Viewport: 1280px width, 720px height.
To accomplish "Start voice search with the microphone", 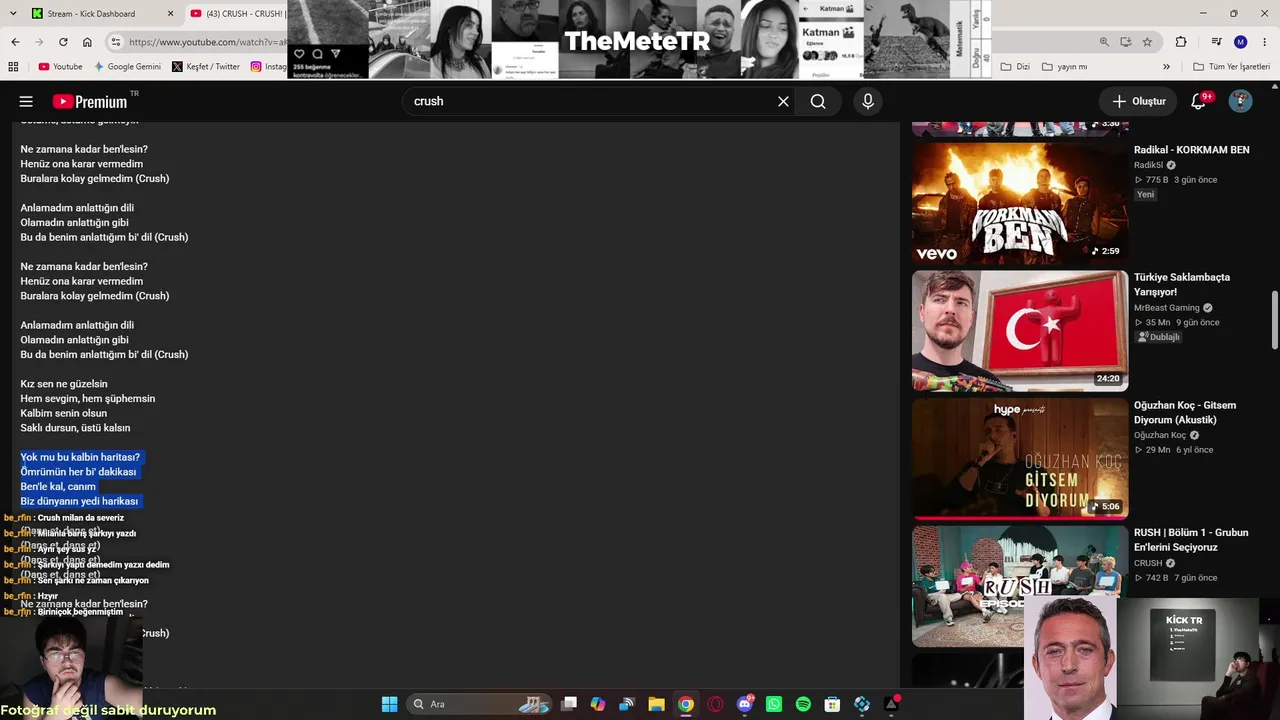I will (x=868, y=101).
